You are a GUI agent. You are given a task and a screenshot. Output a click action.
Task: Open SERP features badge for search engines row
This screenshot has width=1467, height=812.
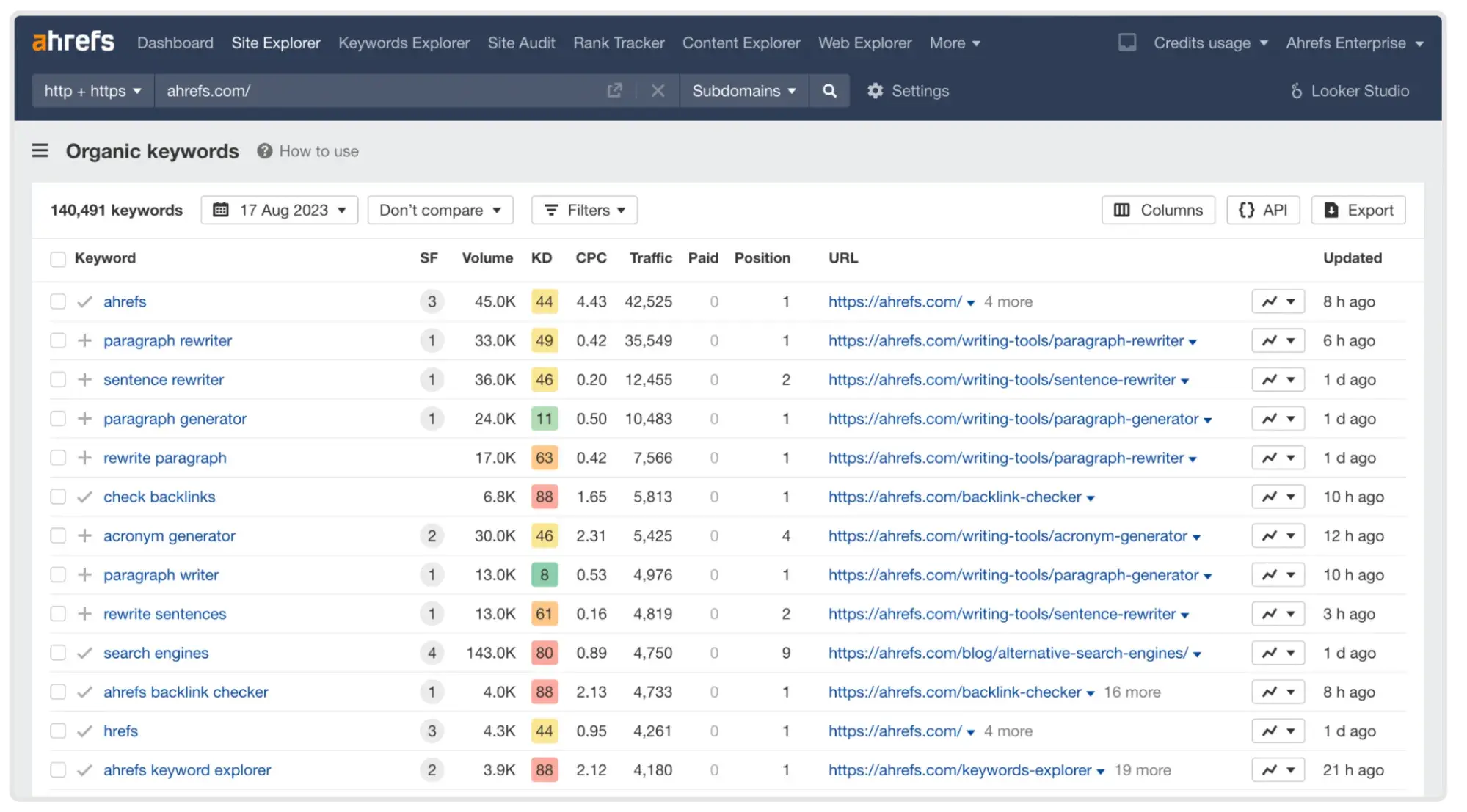tap(432, 653)
